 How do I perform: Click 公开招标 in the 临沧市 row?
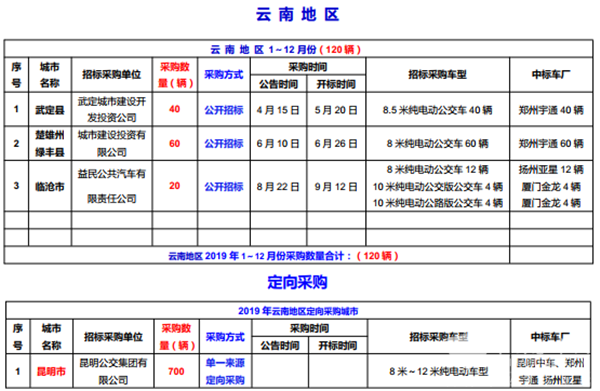pos(224,186)
